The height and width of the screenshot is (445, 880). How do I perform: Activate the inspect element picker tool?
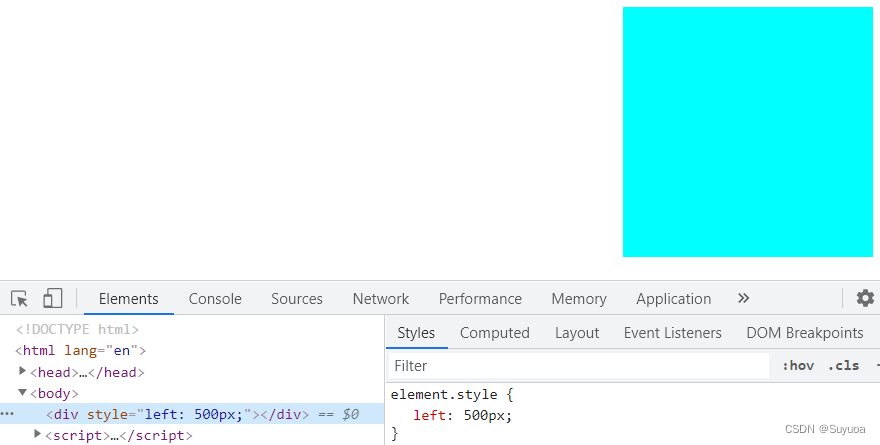pos(19,299)
